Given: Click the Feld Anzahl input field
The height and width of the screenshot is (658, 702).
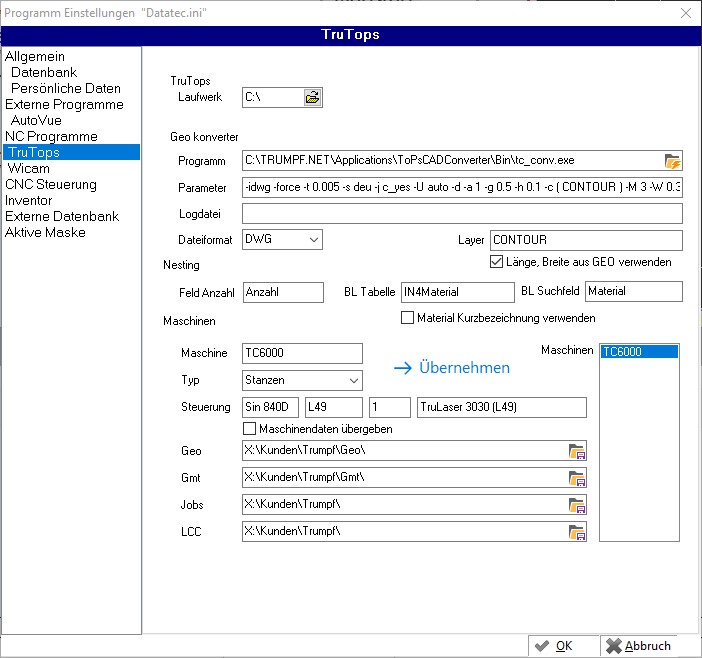Looking at the screenshot, I should pyautogui.click(x=283, y=292).
